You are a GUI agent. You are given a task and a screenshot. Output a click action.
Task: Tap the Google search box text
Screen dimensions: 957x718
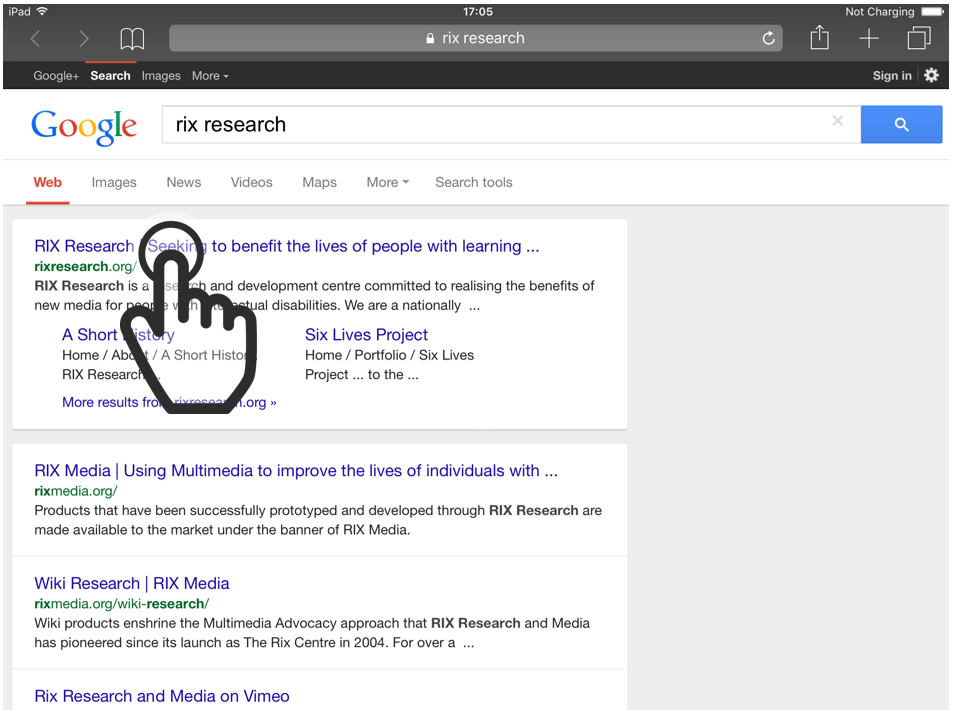click(x=231, y=125)
